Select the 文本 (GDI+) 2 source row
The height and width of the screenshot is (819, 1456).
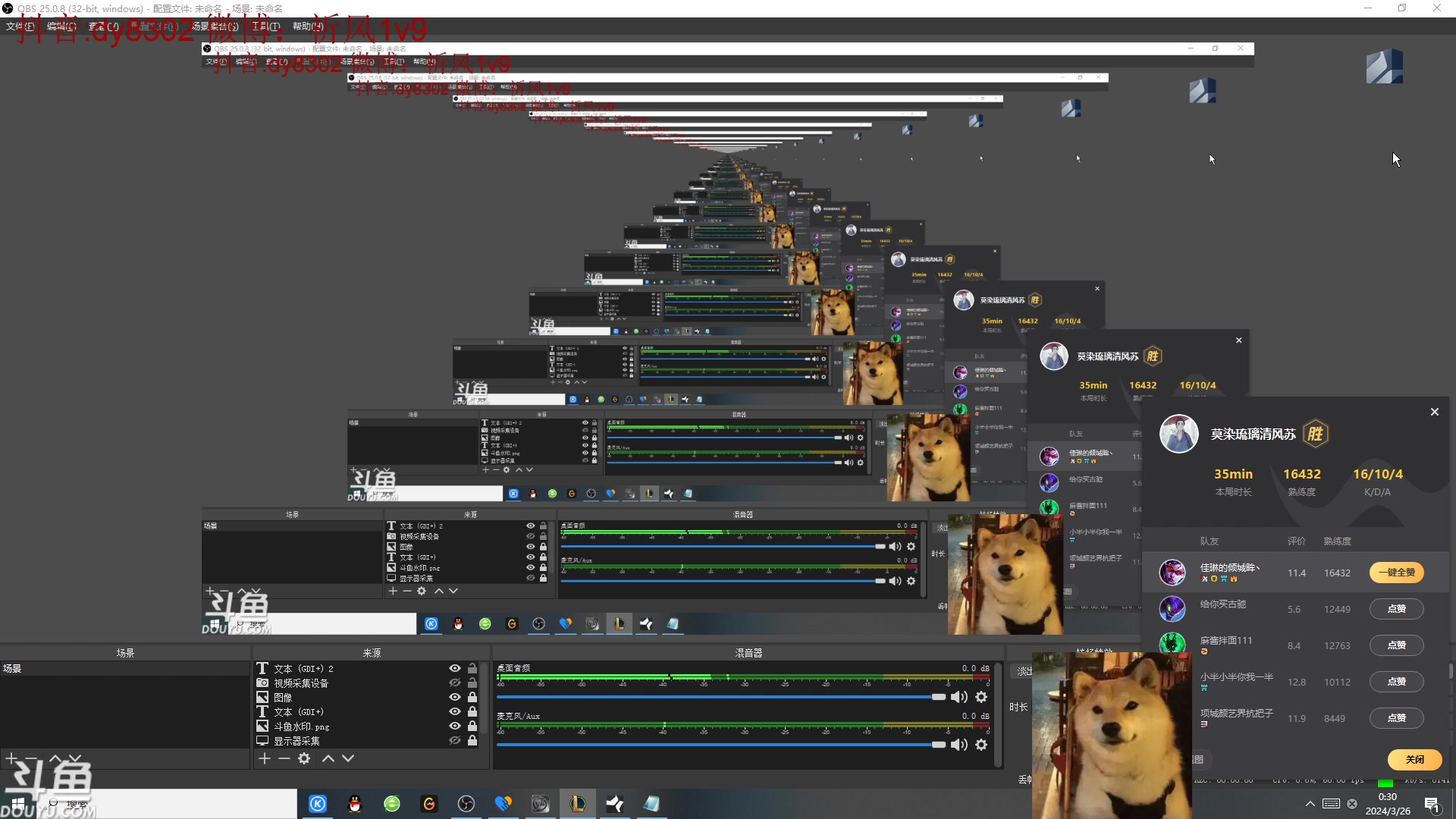click(368, 668)
